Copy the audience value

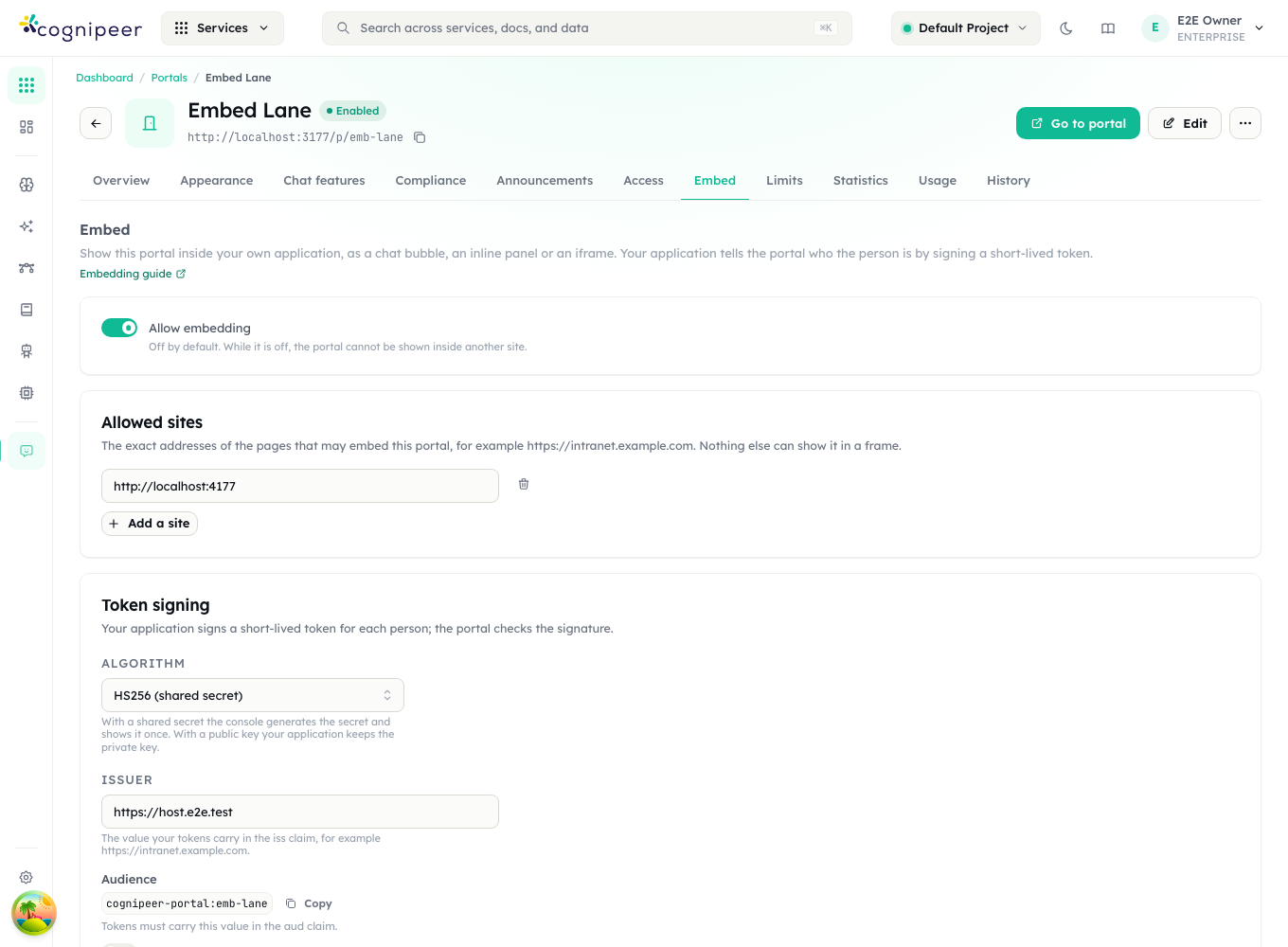(x=309, y=903)
